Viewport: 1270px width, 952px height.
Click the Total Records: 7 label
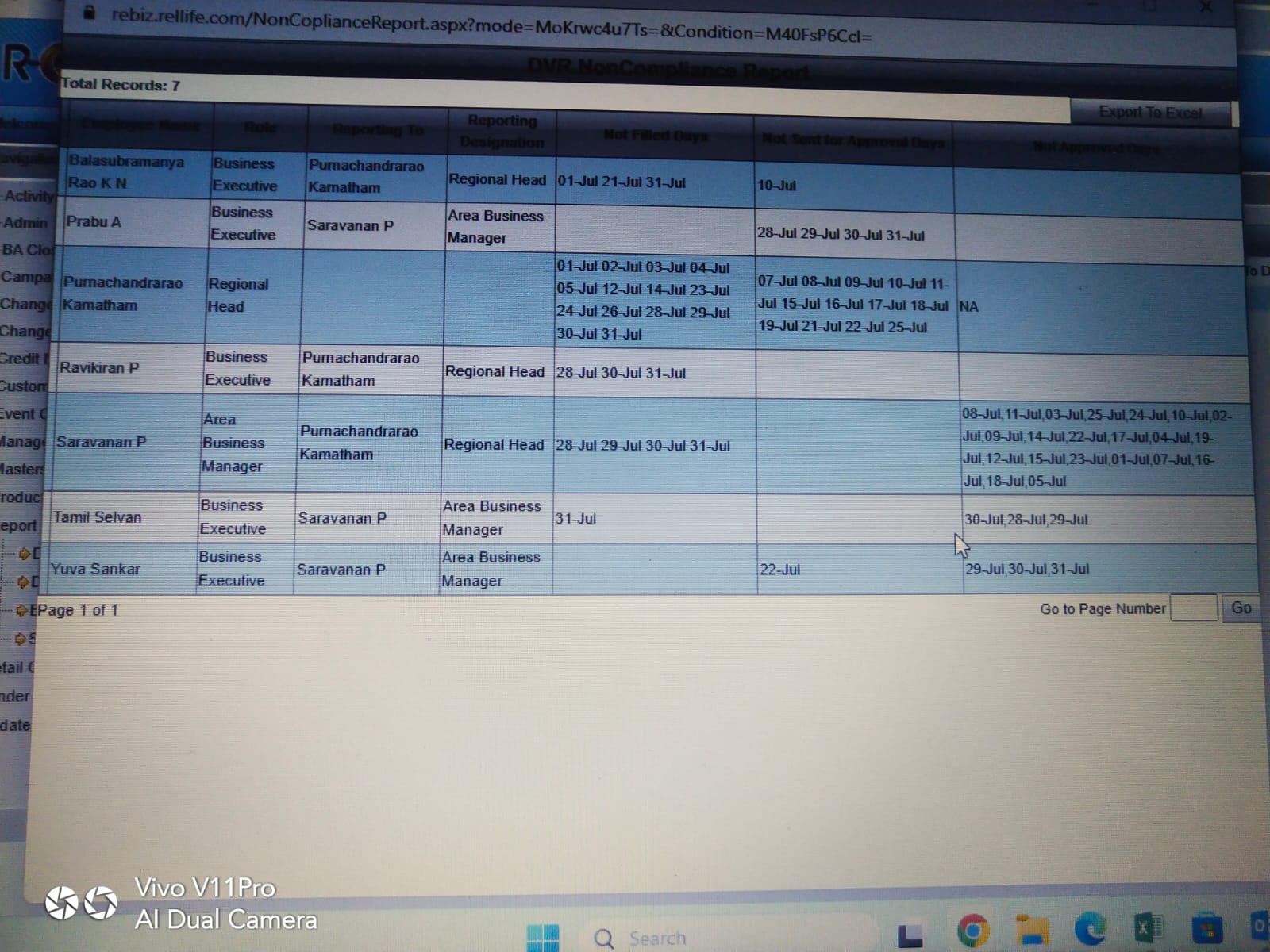(121, 85)
